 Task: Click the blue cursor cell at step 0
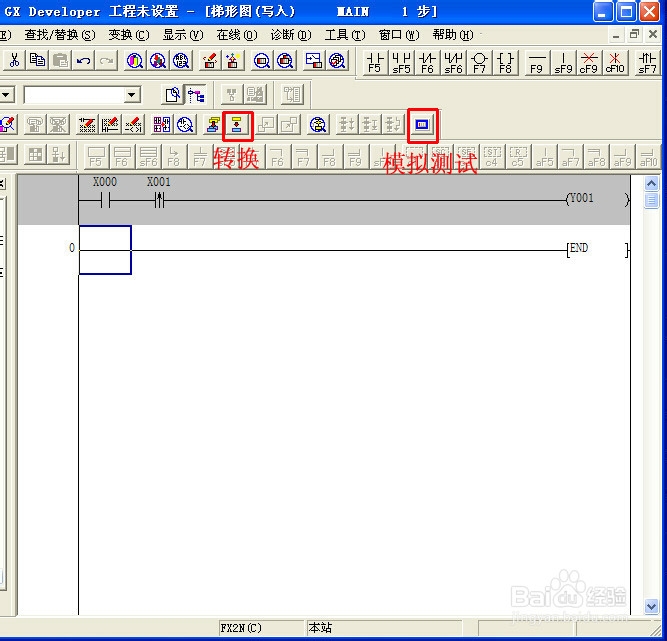(x=105, y=250)
